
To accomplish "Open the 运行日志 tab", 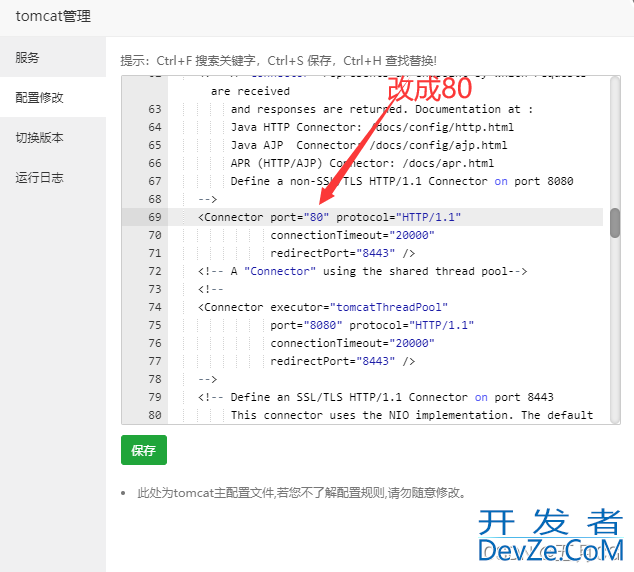I will 53,177.
